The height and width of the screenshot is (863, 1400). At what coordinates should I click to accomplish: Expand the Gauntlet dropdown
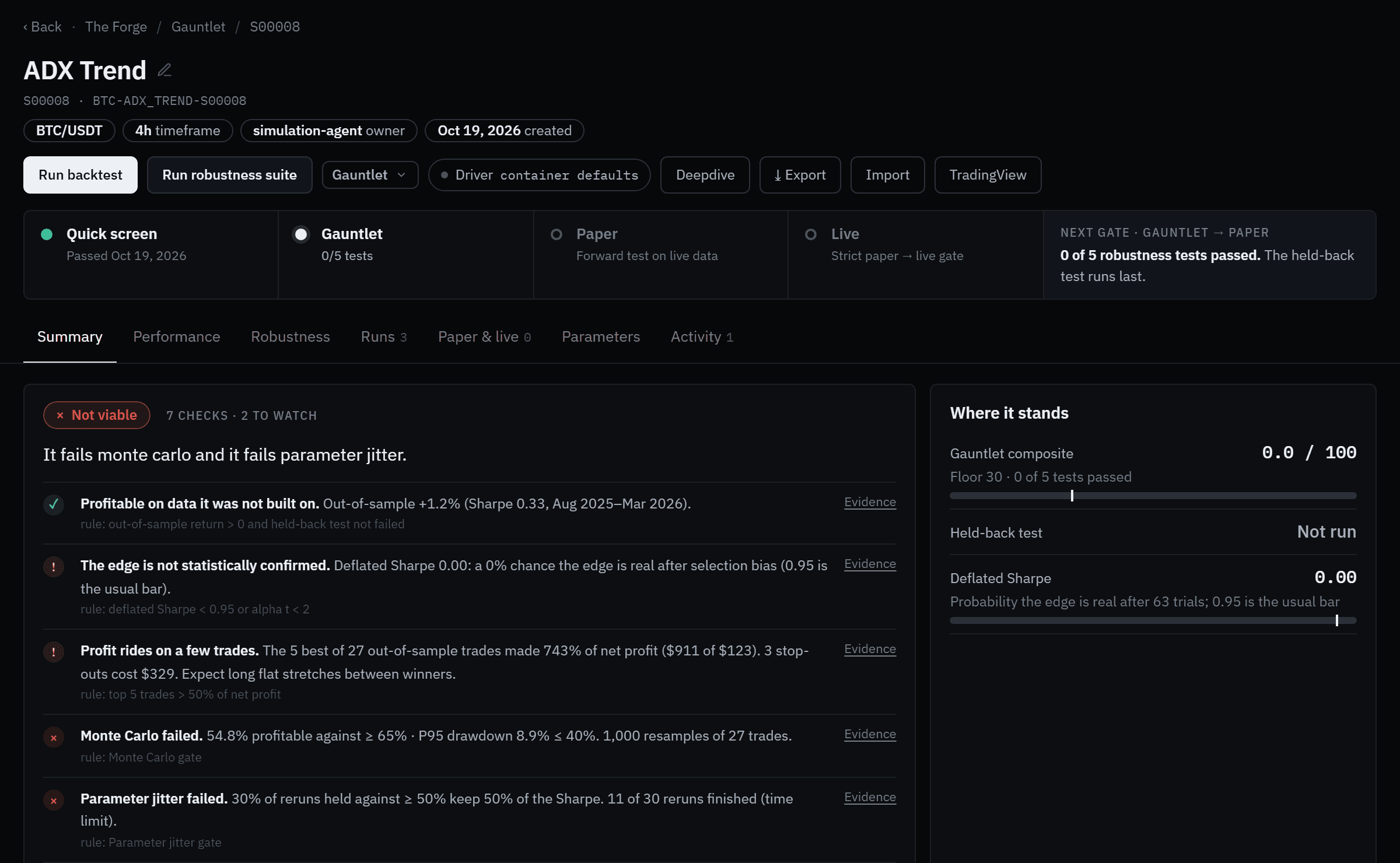(x=370, y=175)
